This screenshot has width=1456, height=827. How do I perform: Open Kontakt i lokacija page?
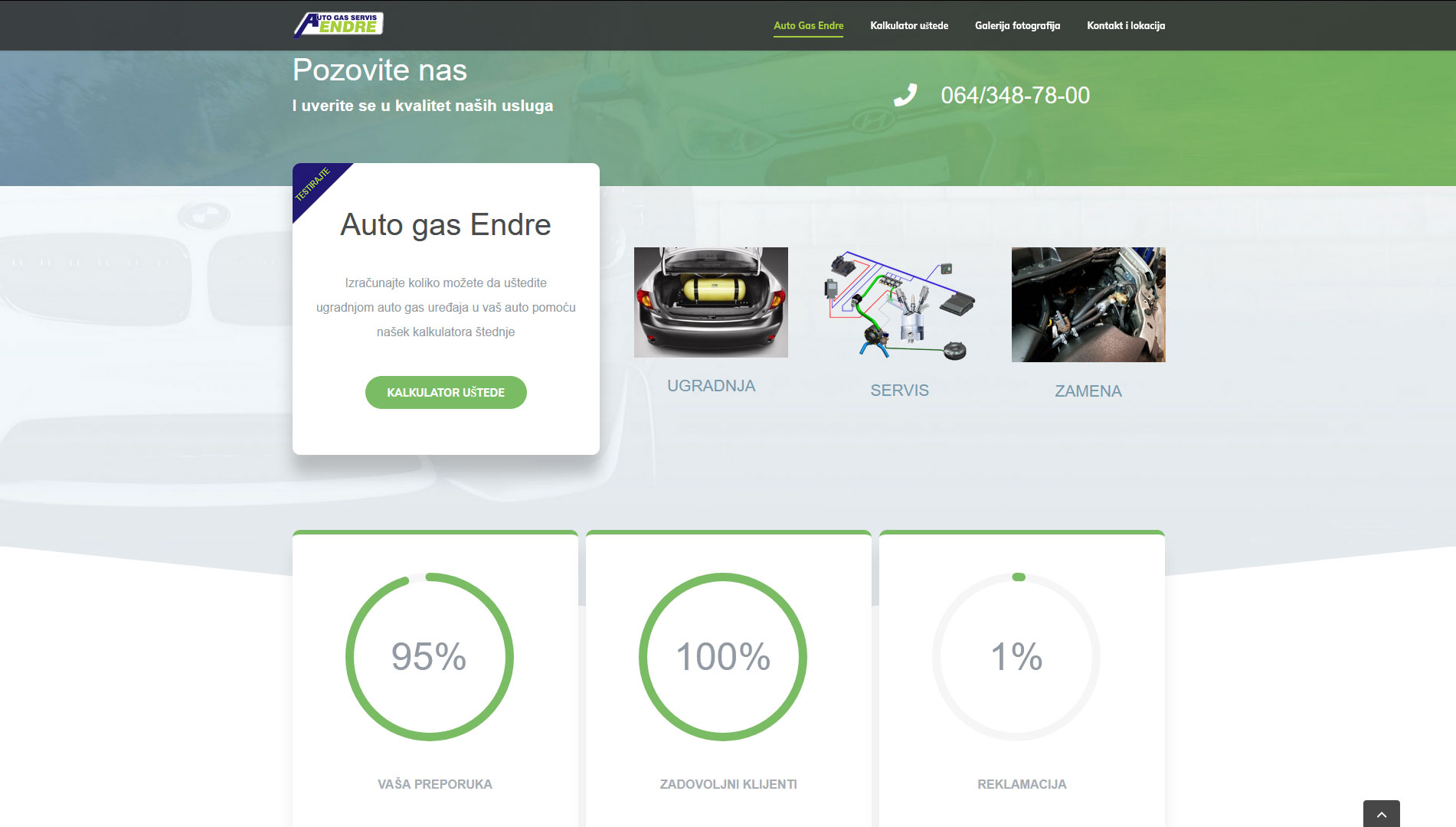click(1125, 25)
